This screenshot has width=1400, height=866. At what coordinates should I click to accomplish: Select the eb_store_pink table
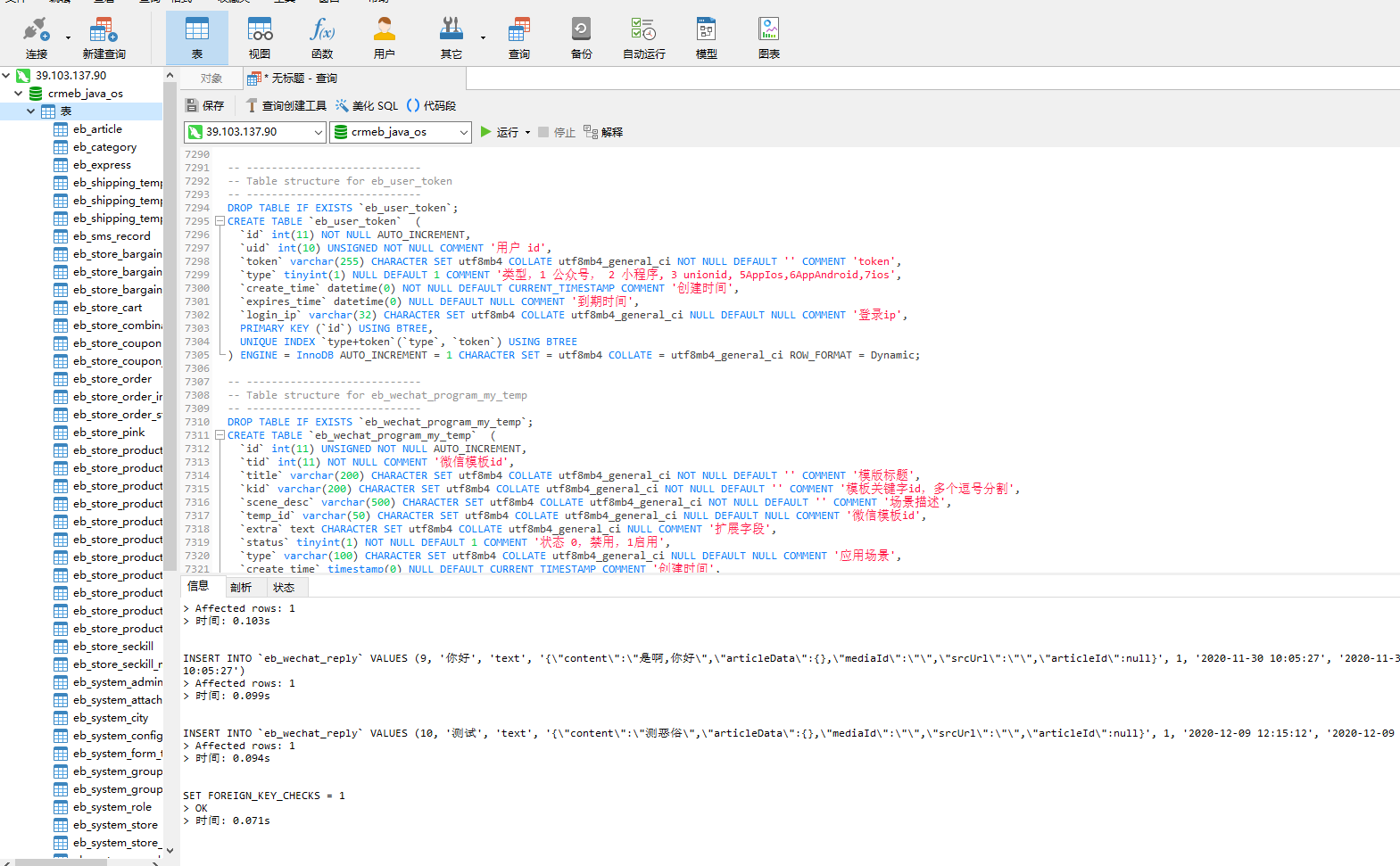pyautogui.click(x=109, y=433)
